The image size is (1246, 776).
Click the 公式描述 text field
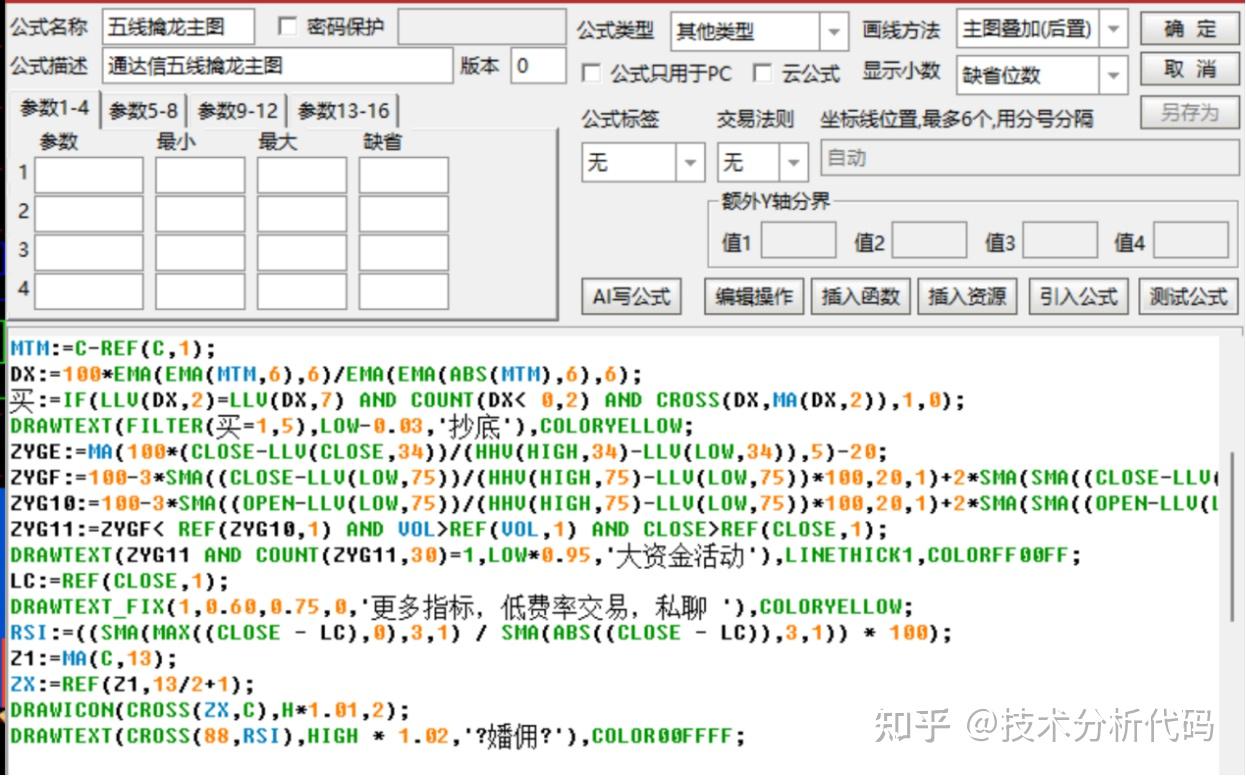(277, 67)
